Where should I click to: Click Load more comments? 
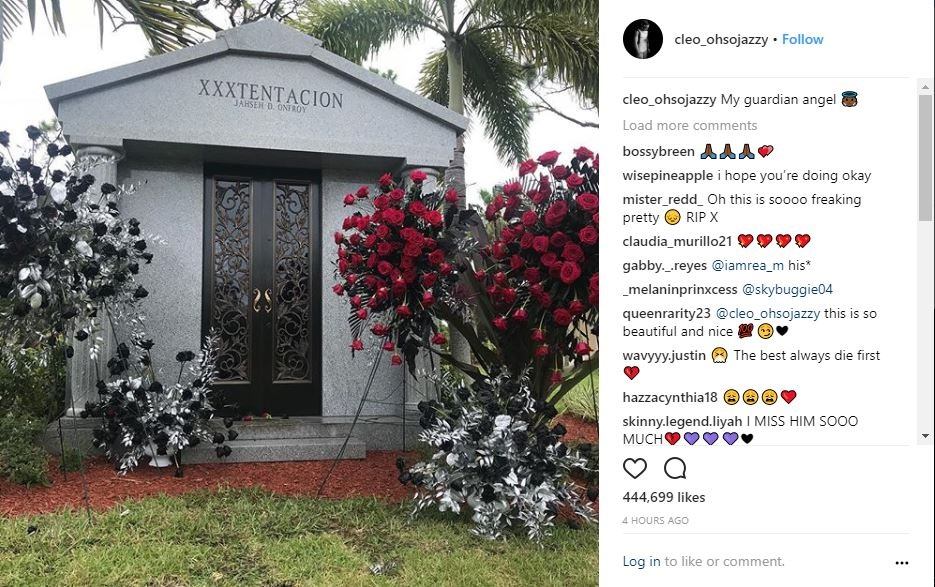(x=690, y=125)
